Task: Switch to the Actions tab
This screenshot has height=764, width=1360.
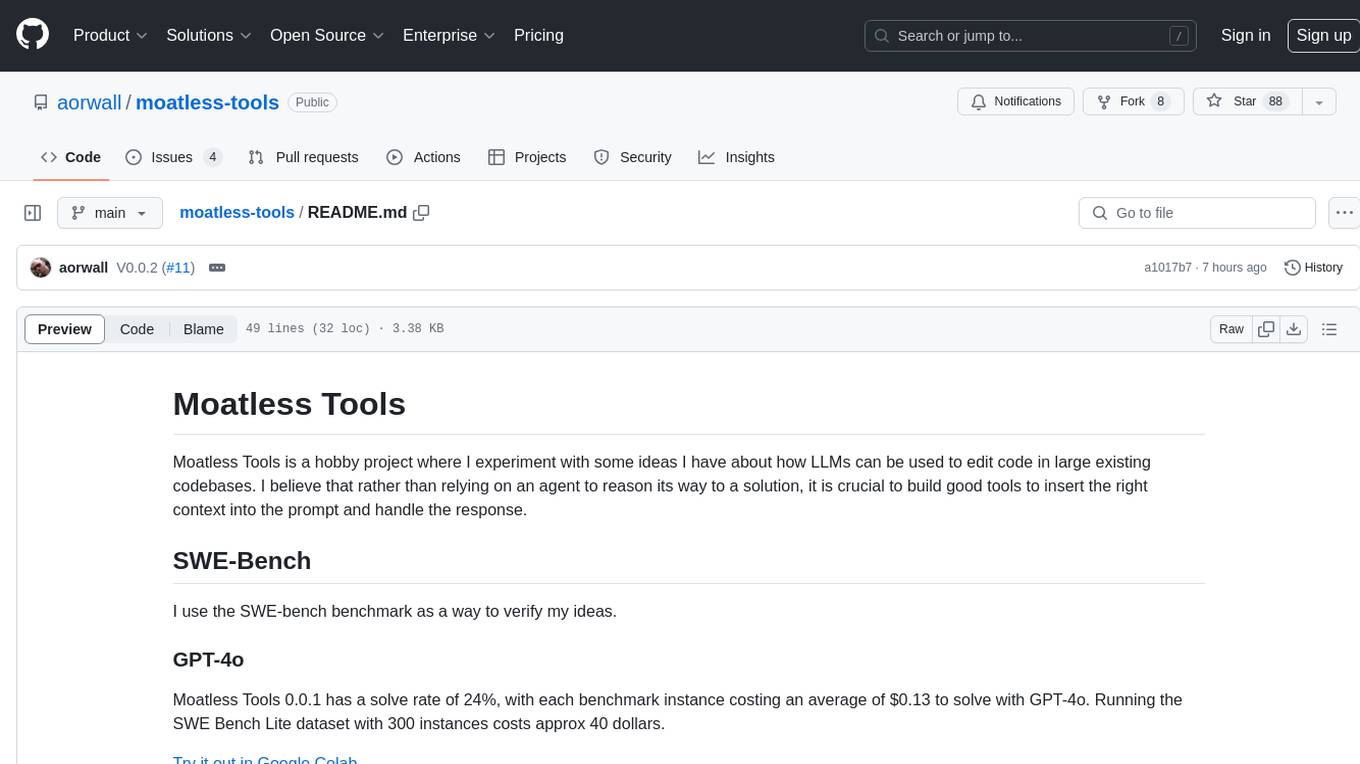Action: tap(423, 157)
